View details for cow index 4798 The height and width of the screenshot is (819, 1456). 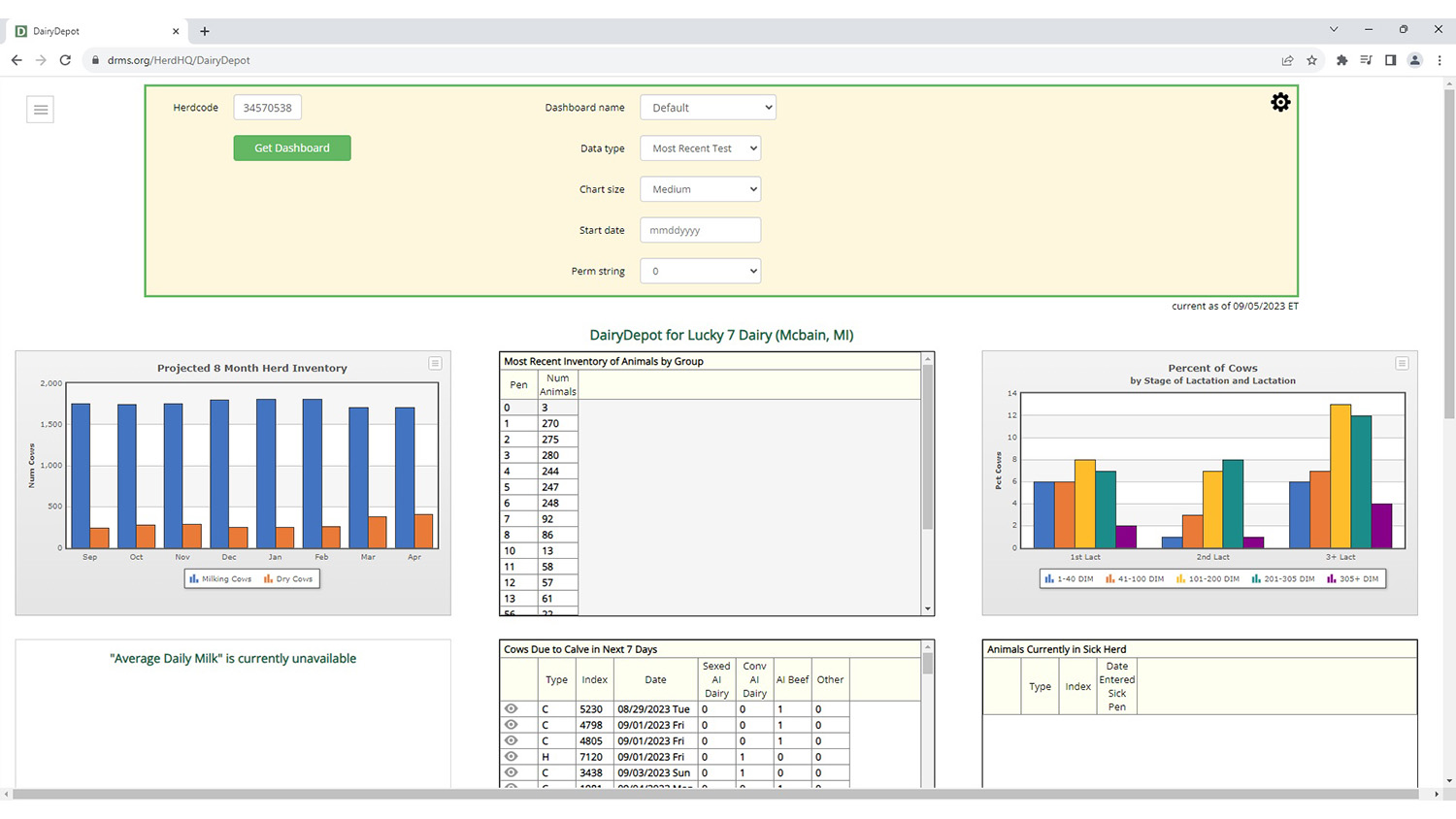click(512, 725)
